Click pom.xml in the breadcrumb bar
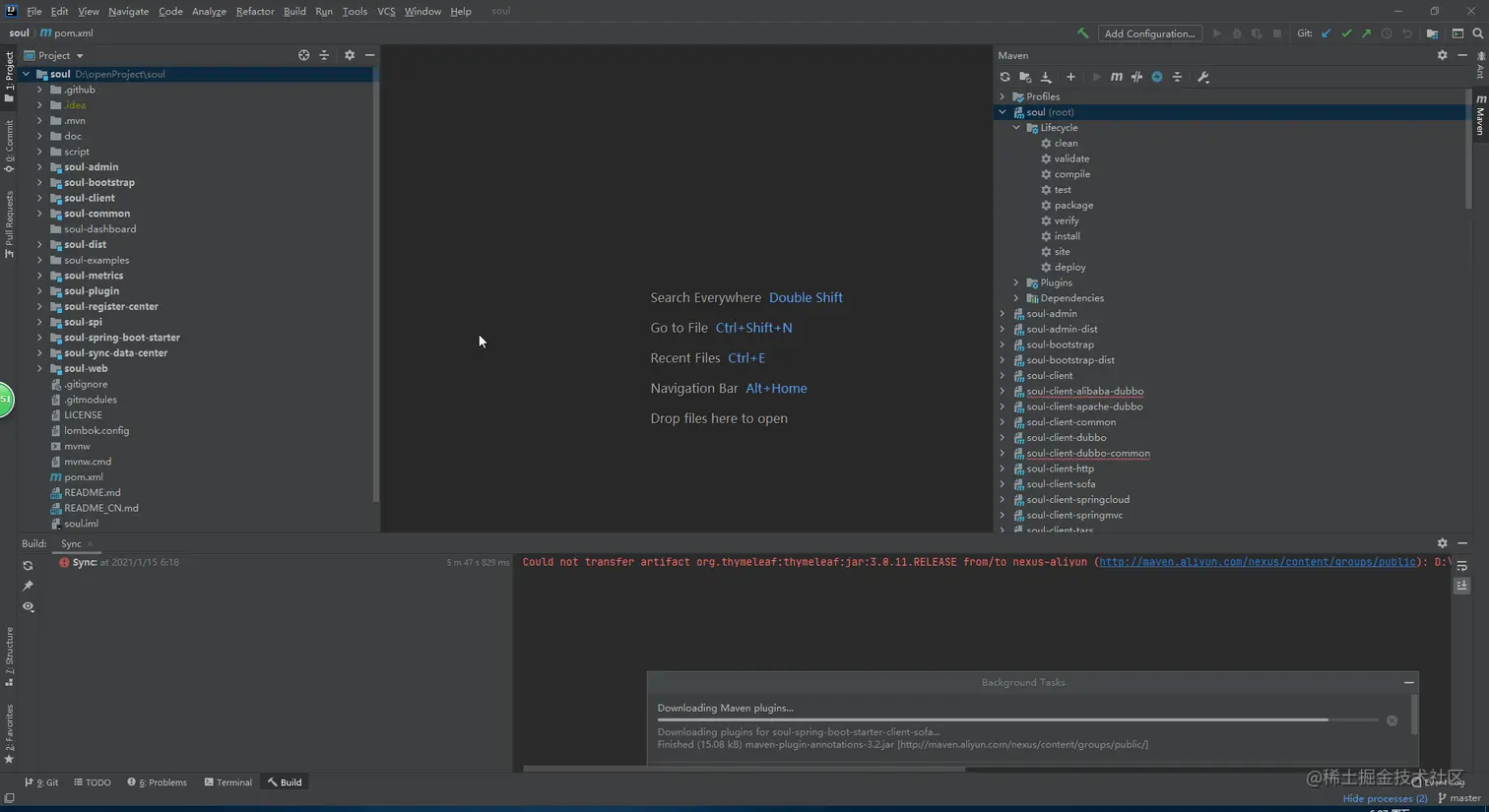 coord(67,32)
